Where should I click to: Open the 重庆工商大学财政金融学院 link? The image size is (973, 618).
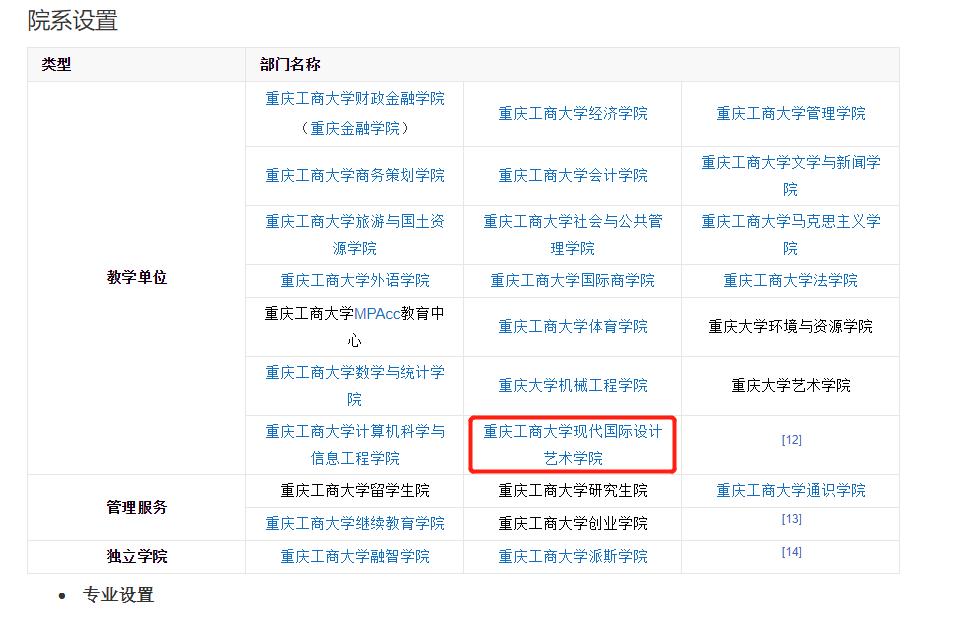[354, 99]
